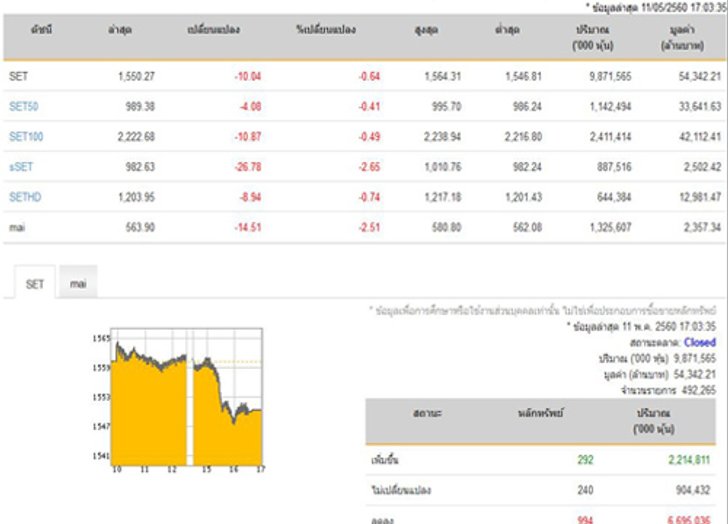Click the SET row index name
This screenshot has width=728, height=524.
coord(18,76)
